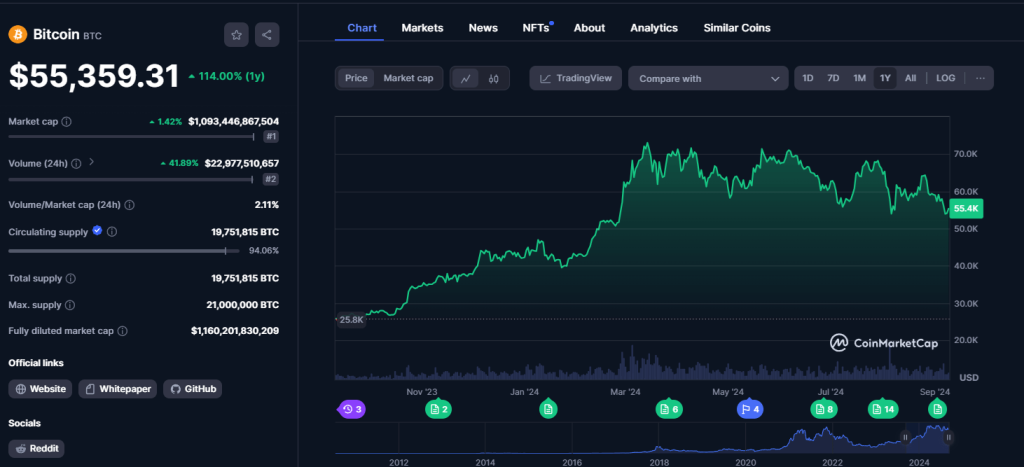This screenshot has height=467, width=1024.
Task: Select the Price toggle
Action: point(357,78)
